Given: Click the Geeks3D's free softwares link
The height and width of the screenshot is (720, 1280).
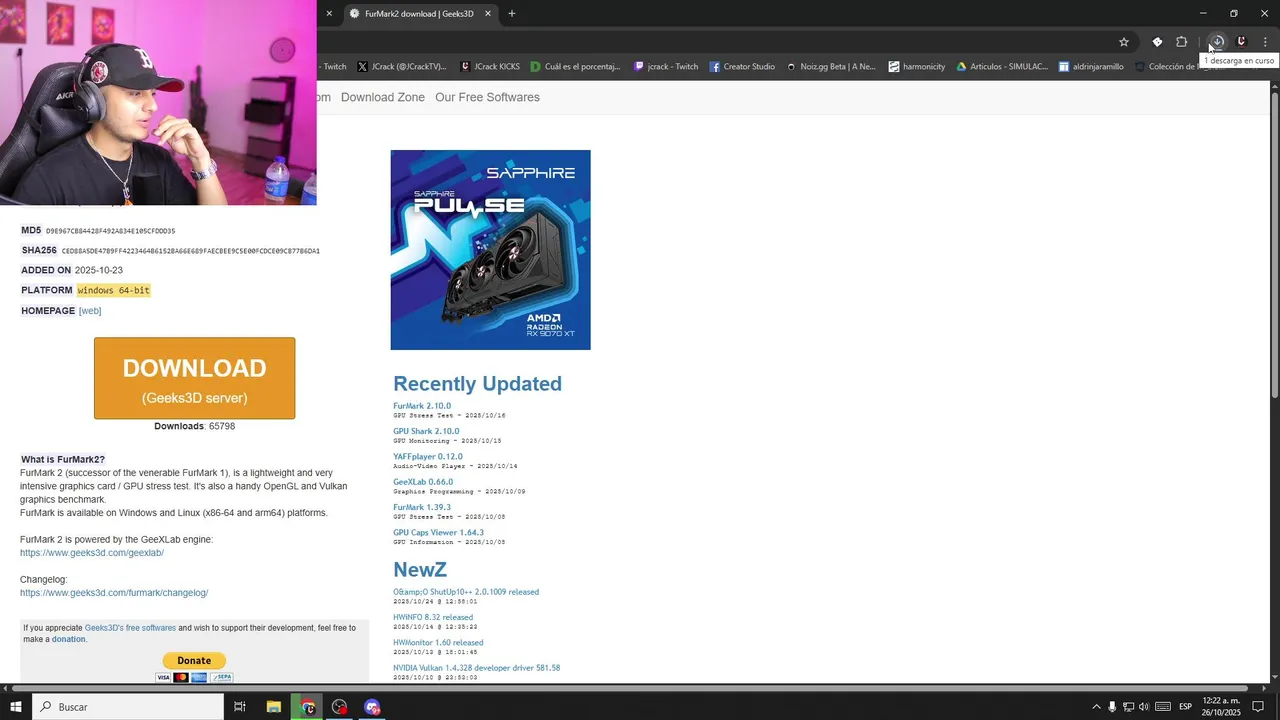Looking at the screenshot, I should pos(130,628).
